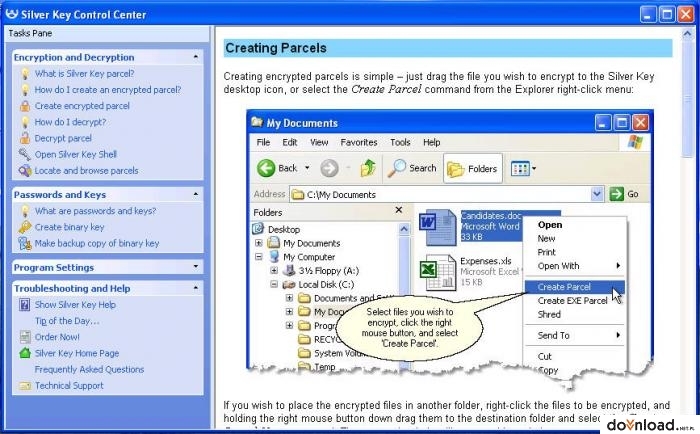The image size is (700, 434).
Task: Collapse My Computer node in the Folders tree
Action: (258, 257)
